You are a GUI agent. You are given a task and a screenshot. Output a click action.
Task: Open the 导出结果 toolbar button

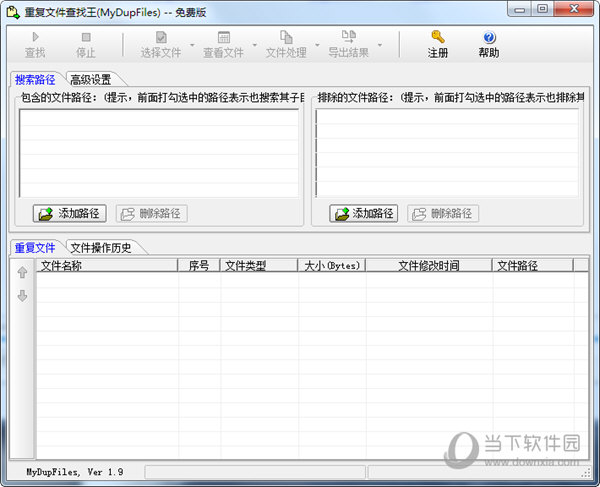pos(349,44)
